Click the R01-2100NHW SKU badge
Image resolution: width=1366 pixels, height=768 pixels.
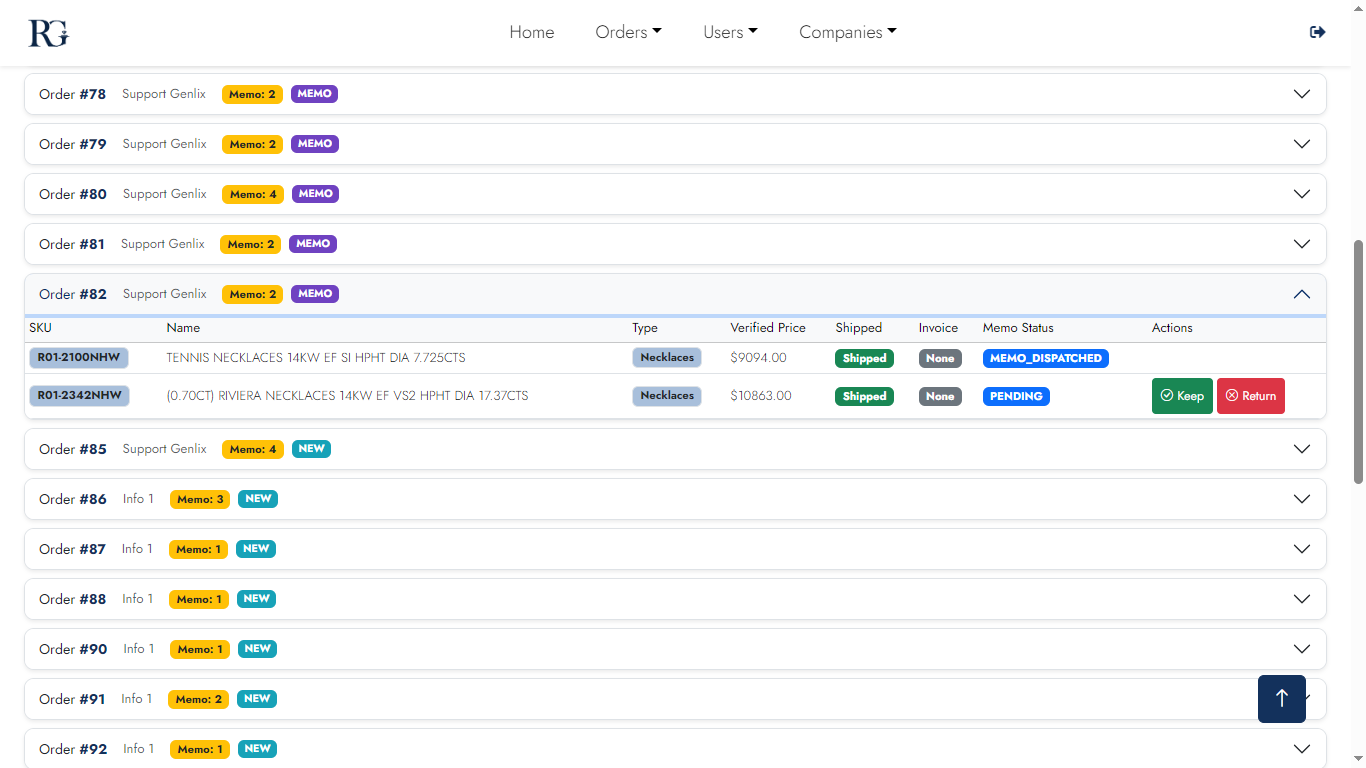point(79,358)
